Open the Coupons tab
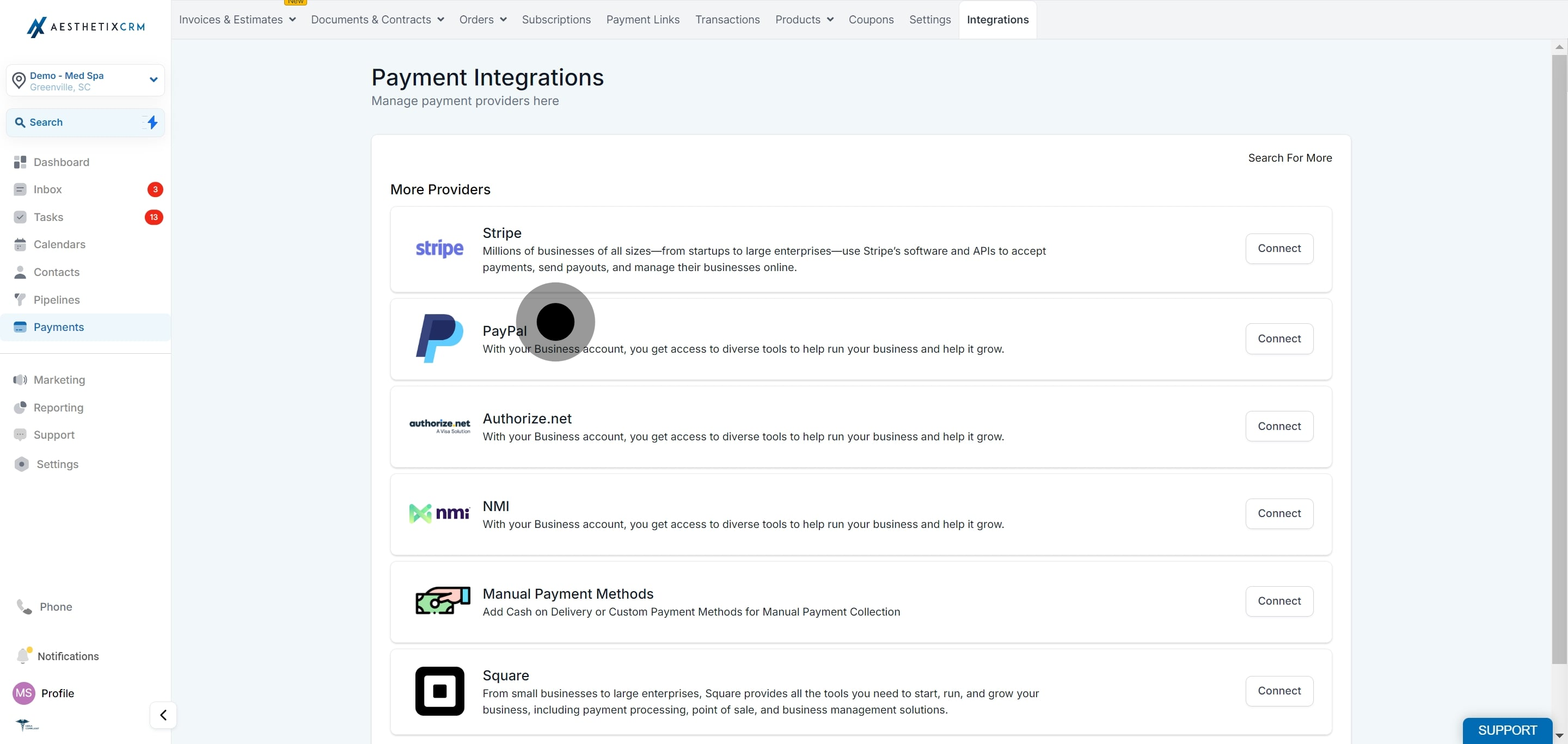Screen dimensions: 1568x744 (x=871, y=20)
